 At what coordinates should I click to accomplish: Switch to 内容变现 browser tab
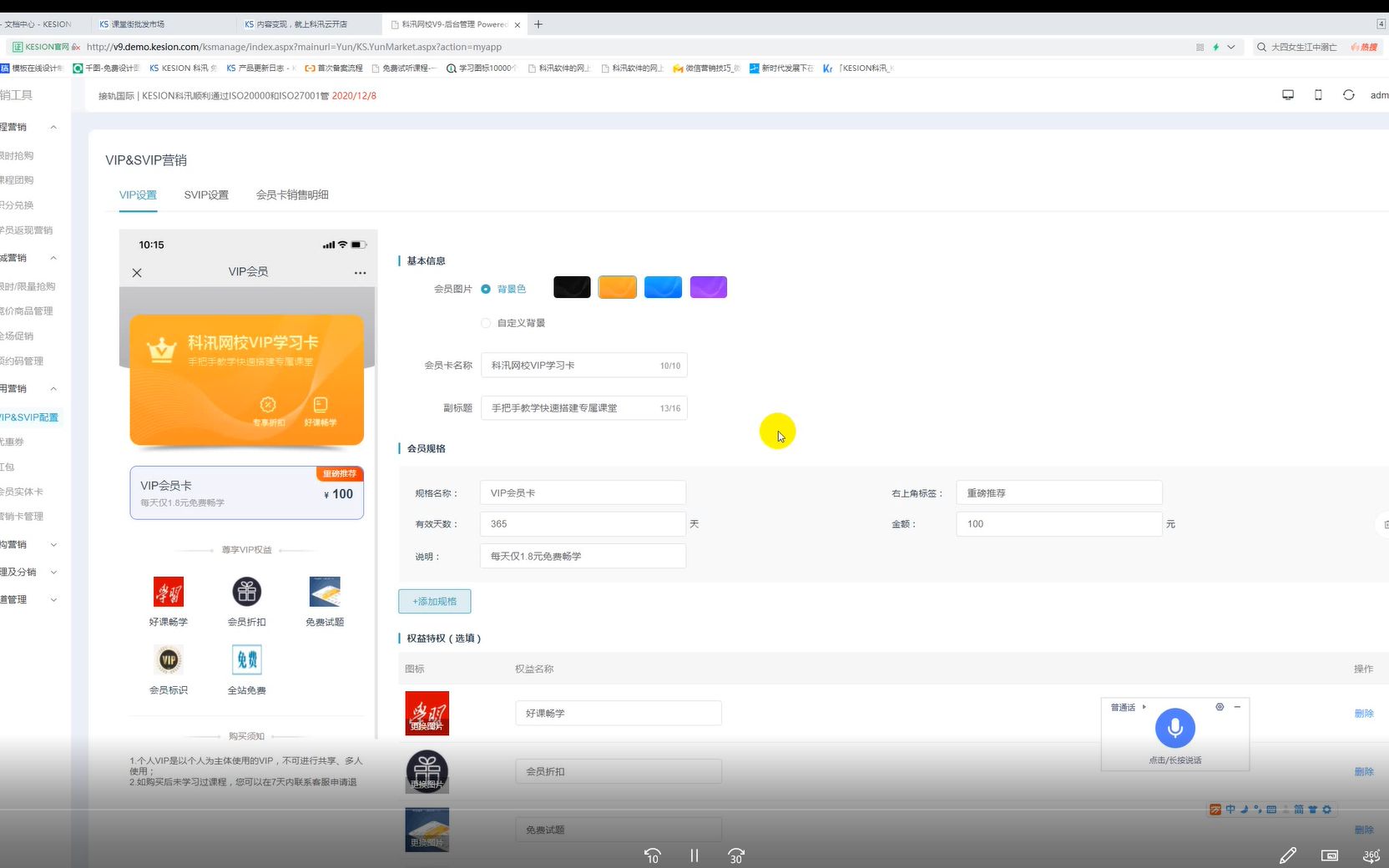click(309, 24)
